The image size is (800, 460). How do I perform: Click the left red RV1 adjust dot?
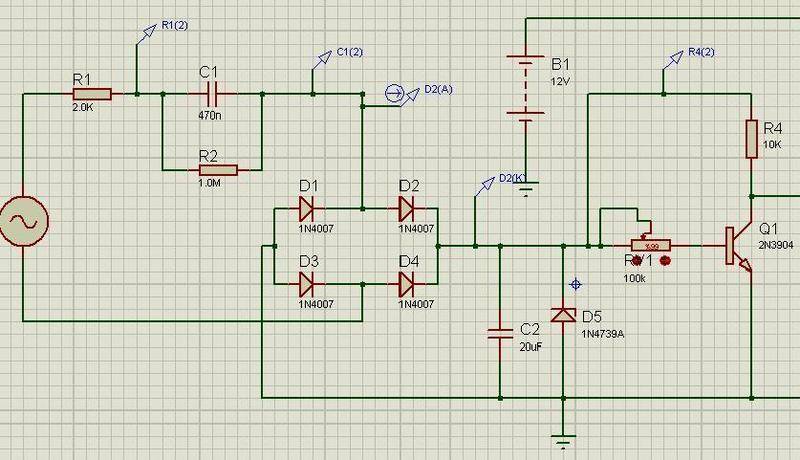click(x=637, y=261)
